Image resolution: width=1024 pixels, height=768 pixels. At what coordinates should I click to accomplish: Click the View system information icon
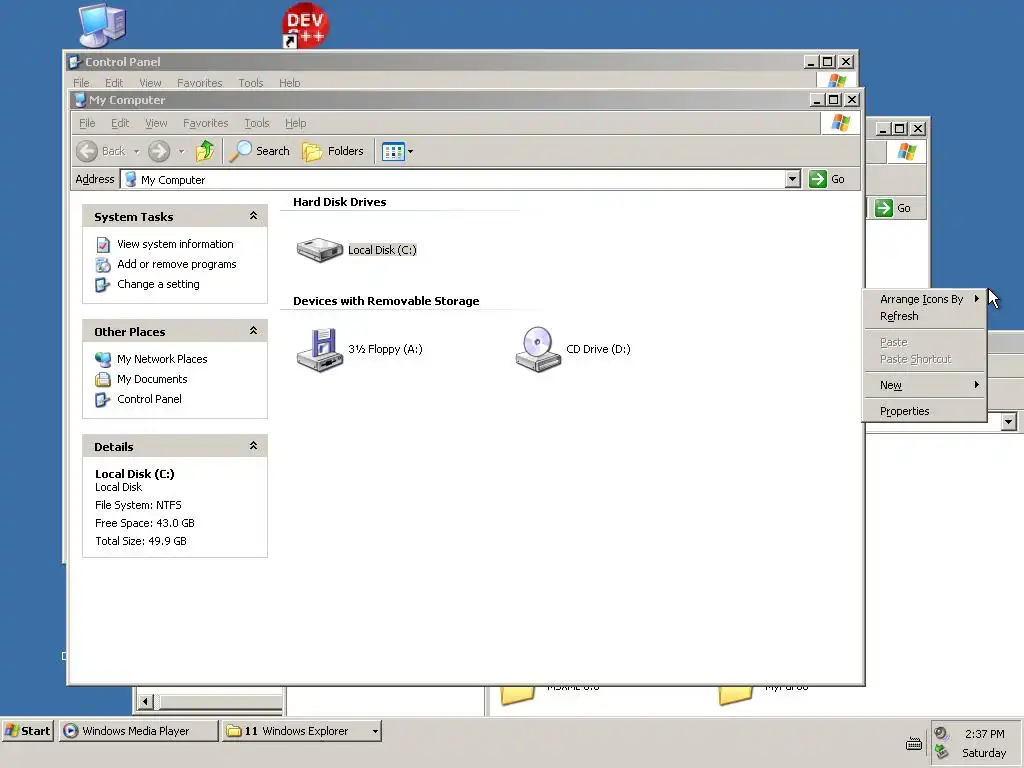[103, 245]
